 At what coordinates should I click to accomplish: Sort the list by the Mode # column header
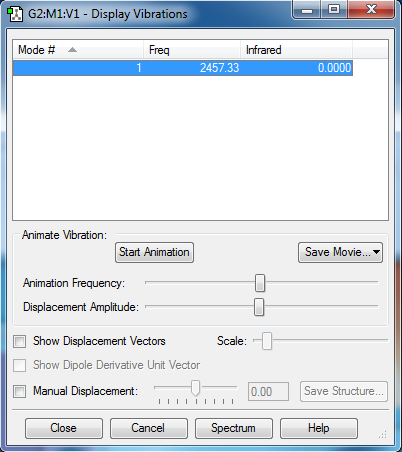(x=78, y=50)
